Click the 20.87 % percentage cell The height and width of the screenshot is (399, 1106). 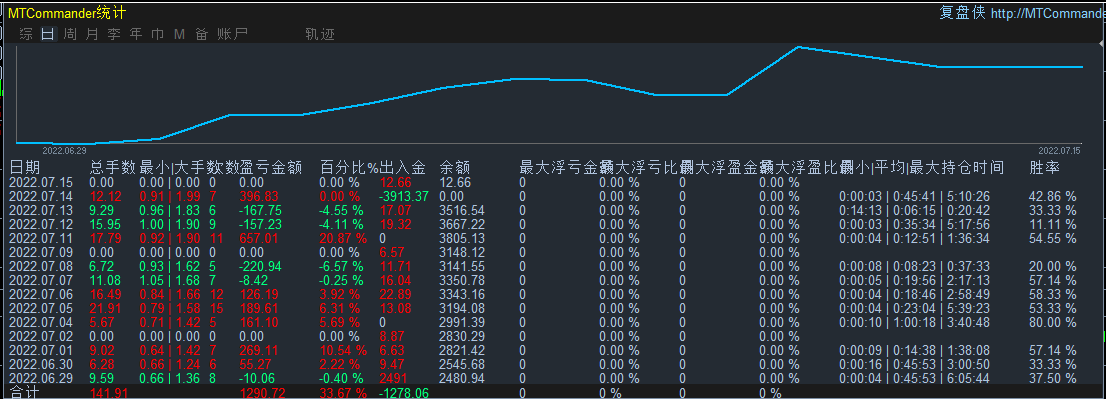click(x=344, y=238)
